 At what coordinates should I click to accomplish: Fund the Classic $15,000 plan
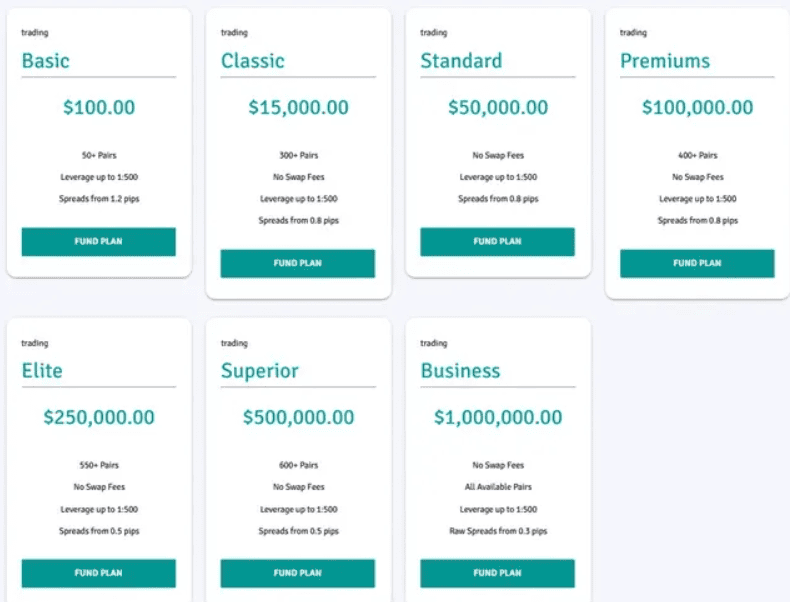pos(297,263)
